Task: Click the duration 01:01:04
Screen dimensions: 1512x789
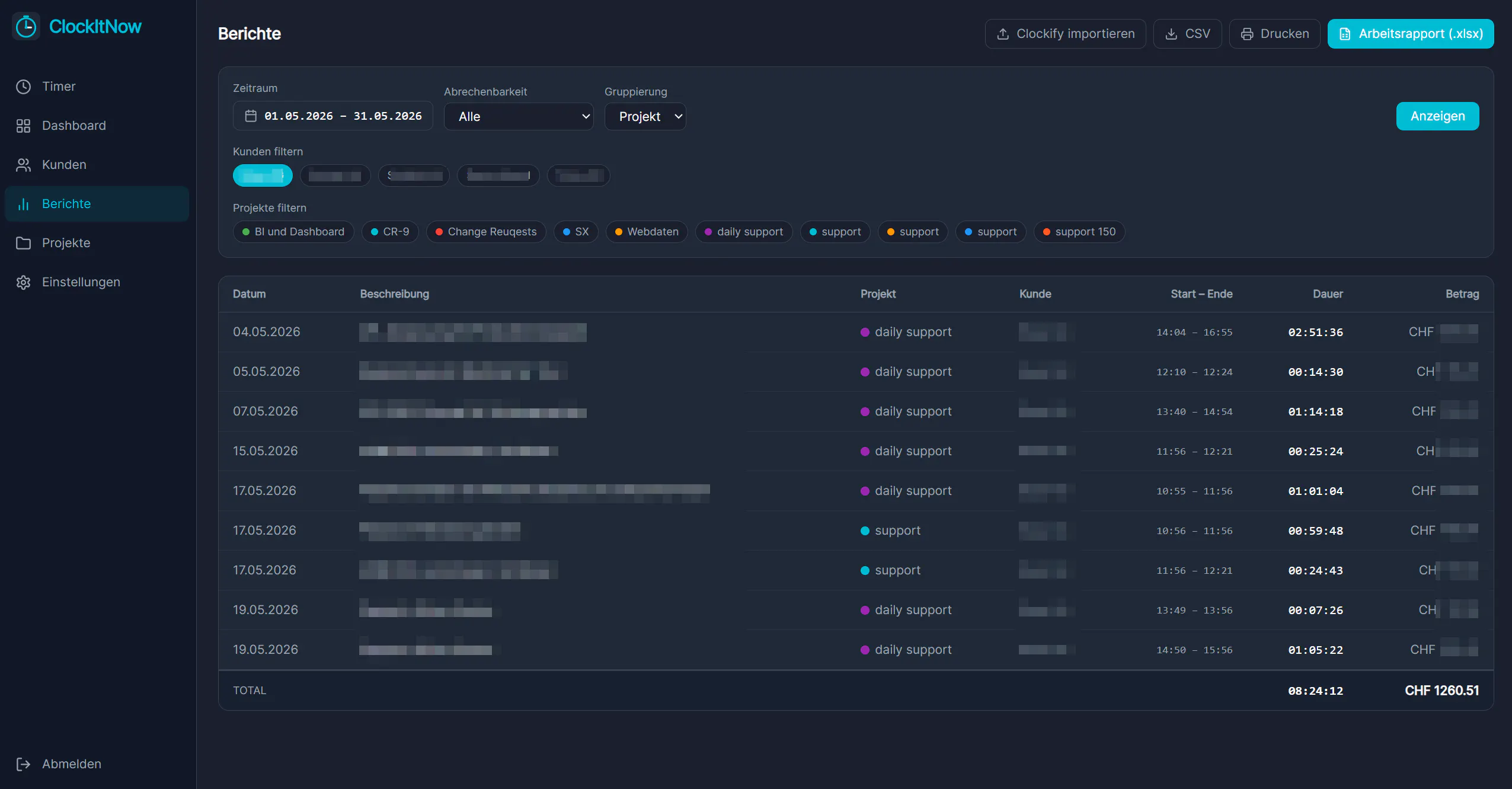Action: 1315,491
